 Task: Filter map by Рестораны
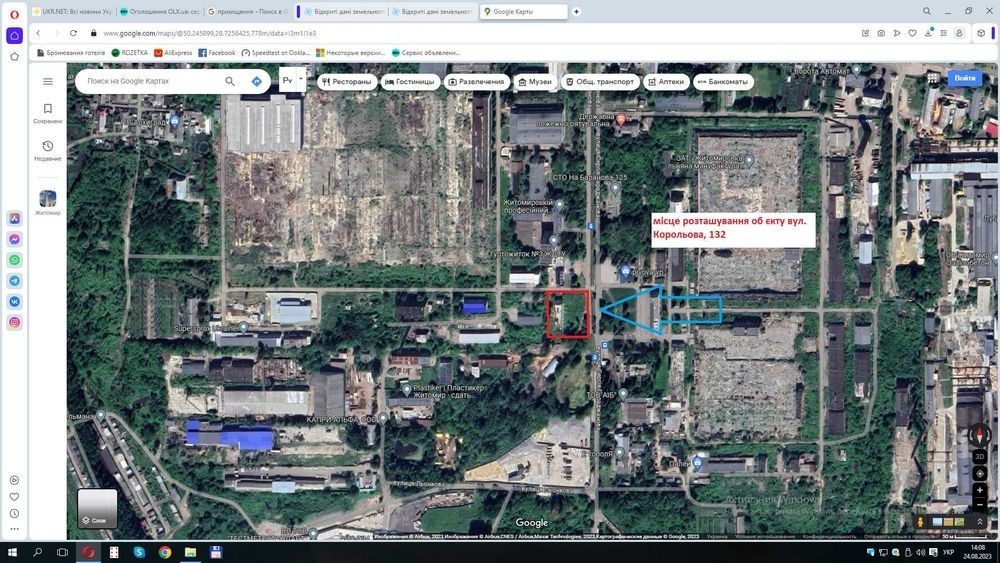click(346, 82)
